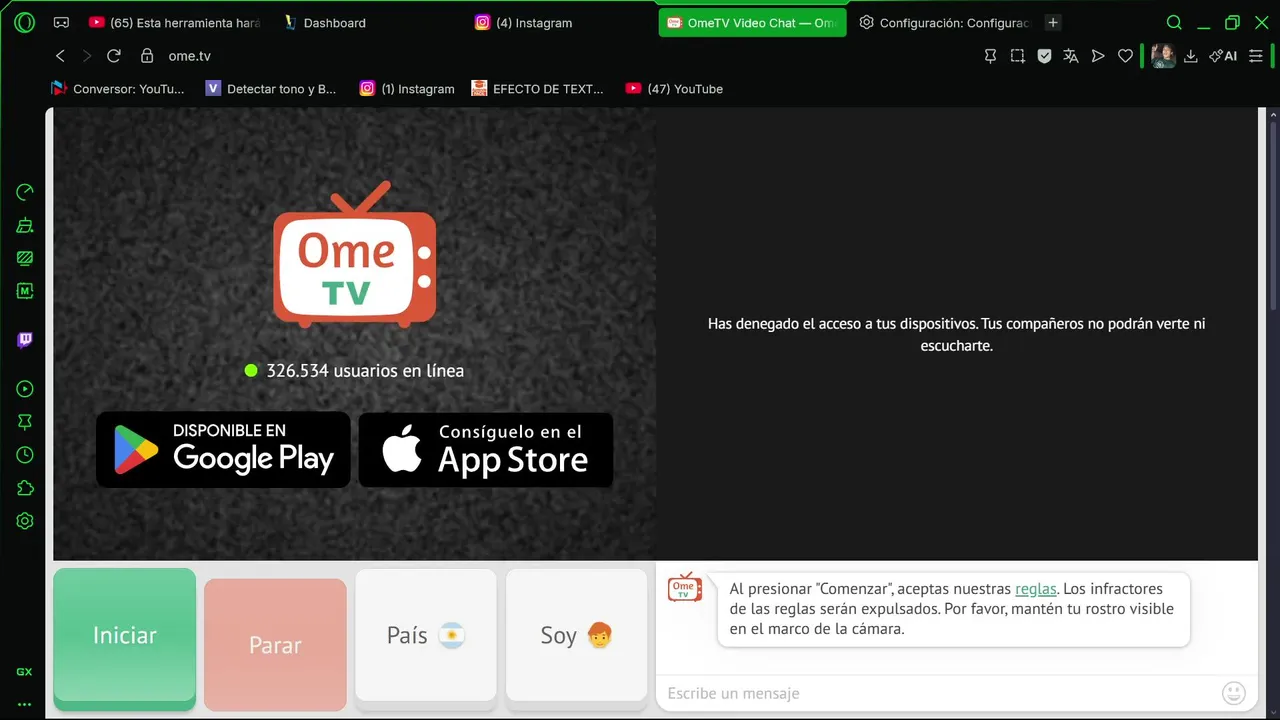The height and width of the screenshot is (720, 1280).
Task: Open GX Control speedometer in sidebar
Action: (x=25, y=192)
